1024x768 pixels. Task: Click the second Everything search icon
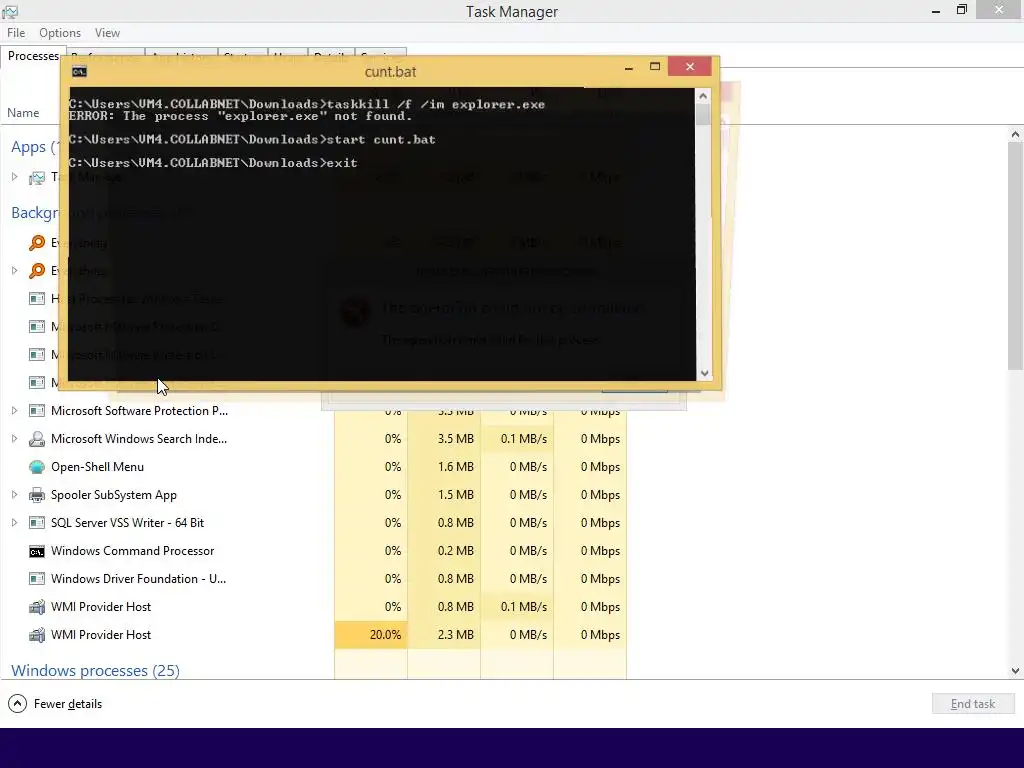(37, 270)
